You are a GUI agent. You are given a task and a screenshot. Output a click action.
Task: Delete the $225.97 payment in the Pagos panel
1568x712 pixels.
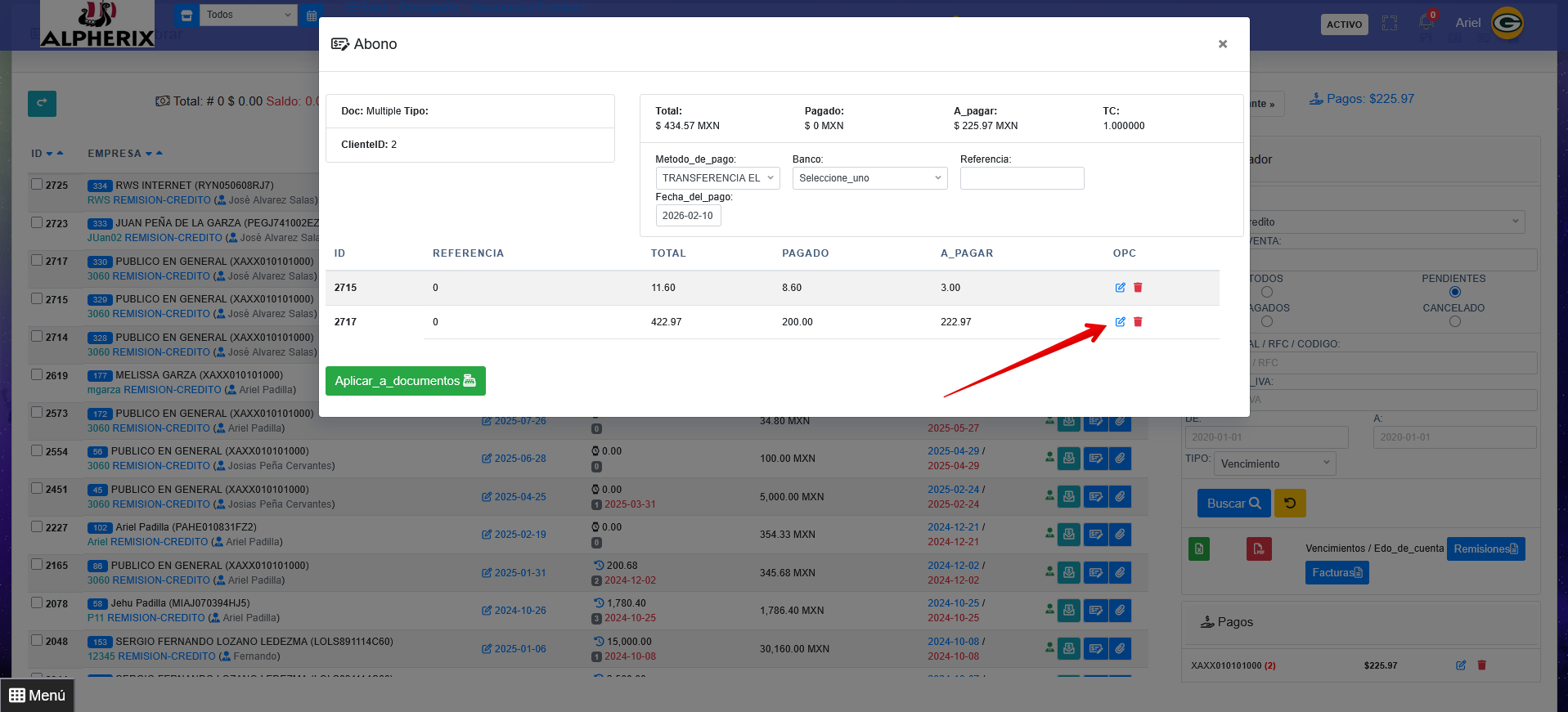tap(1481, 665)
